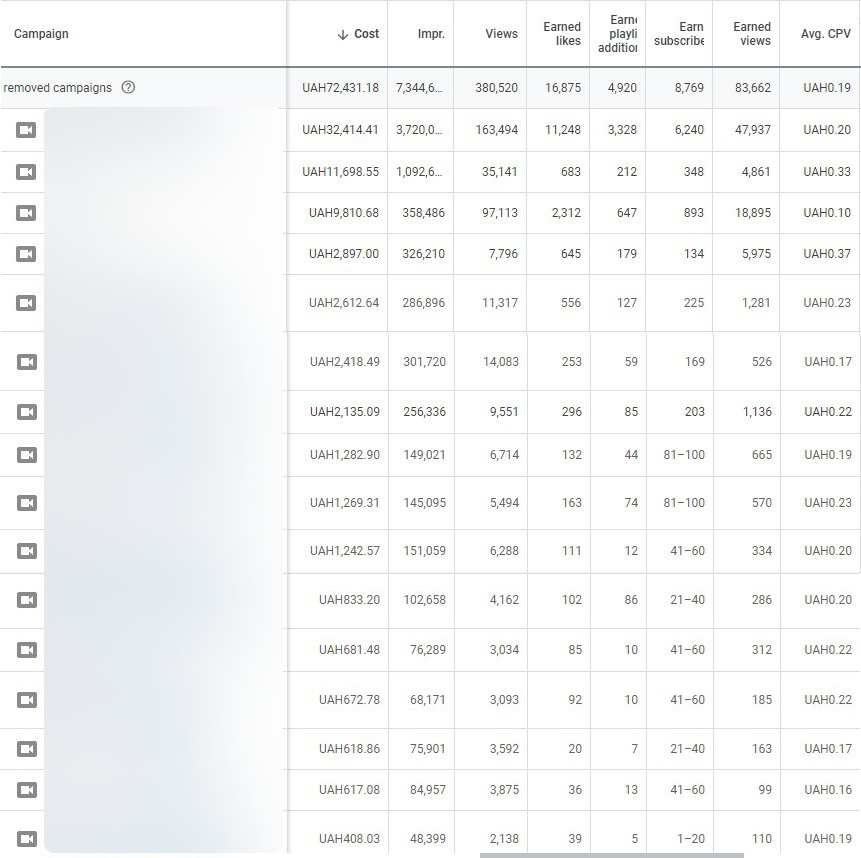Select the earned subscribers cell 1–20
The image size is (861, 858).
click(691, 839)
